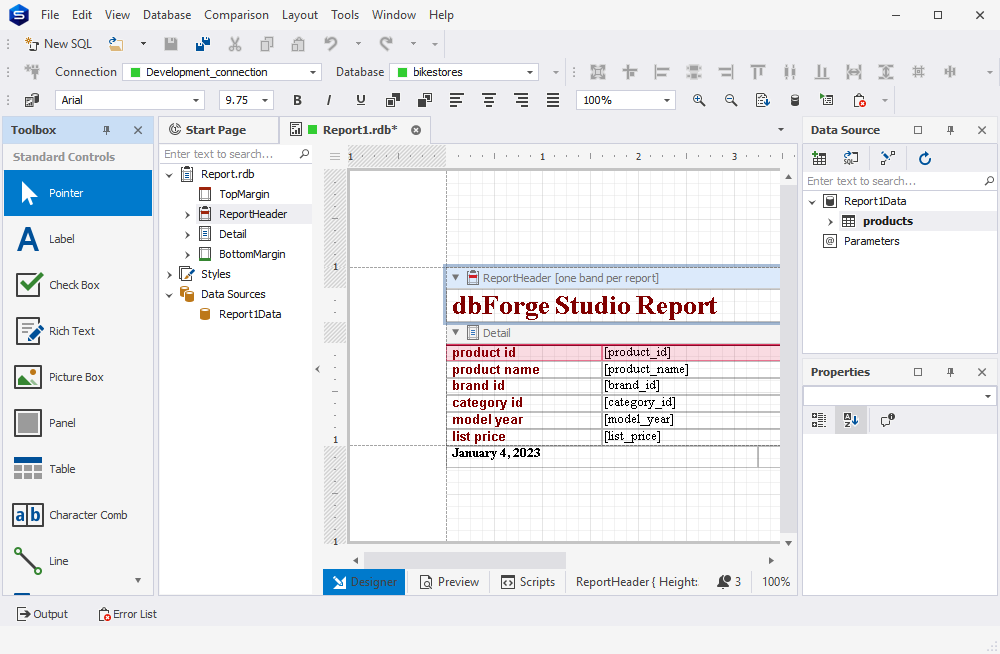The image size is (1000, 654).
Task: Select the Label control in Toolbox
Action: tap(78, 239)
